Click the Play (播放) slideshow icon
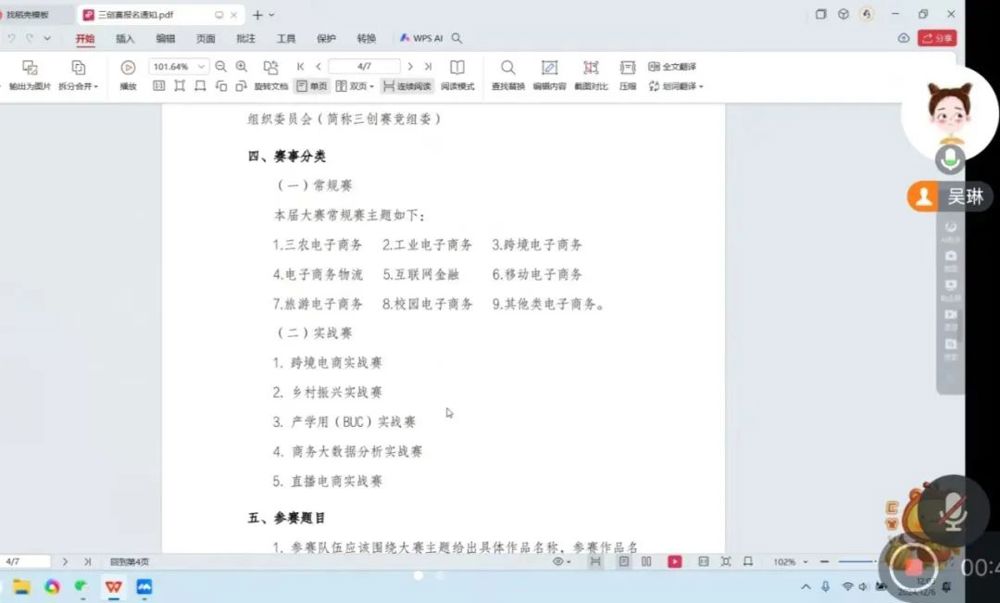 [128, 68]
